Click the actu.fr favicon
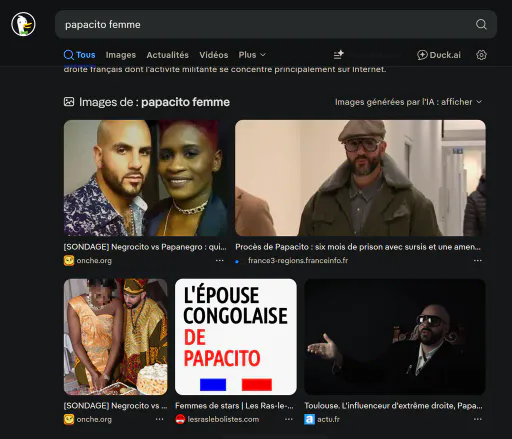This screenshot has width=512, height=439. (309, 419)
